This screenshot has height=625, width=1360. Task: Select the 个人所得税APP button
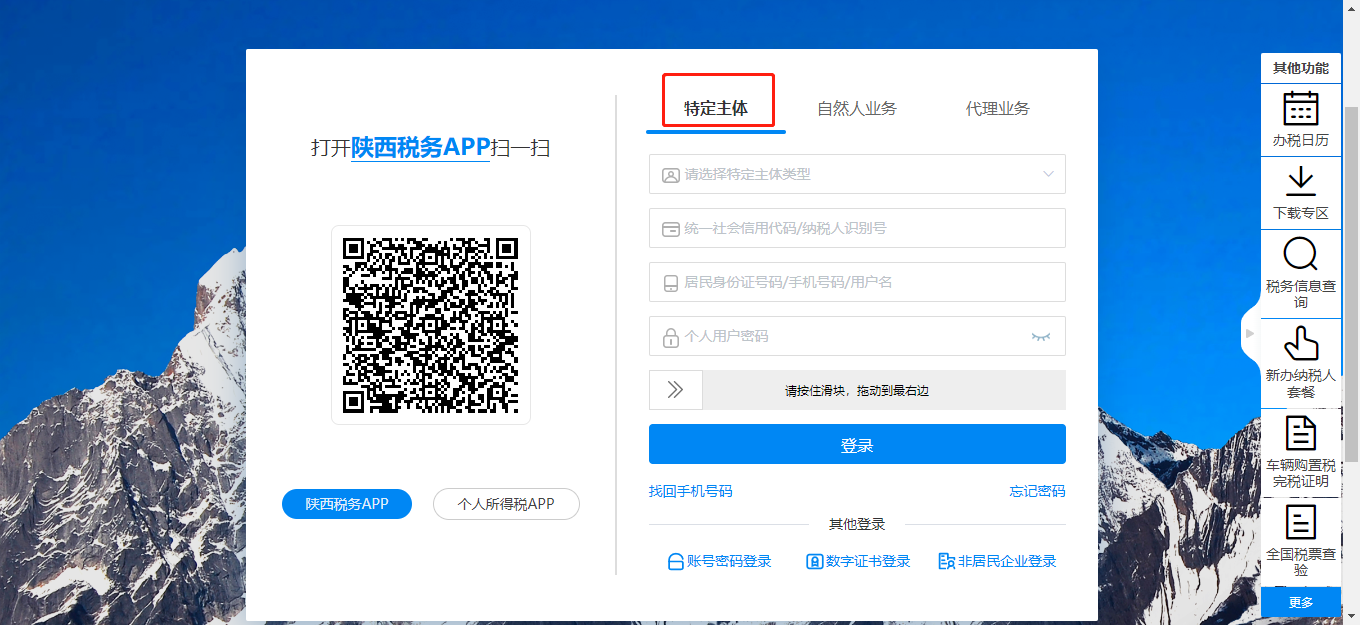(x=506, y=504)
